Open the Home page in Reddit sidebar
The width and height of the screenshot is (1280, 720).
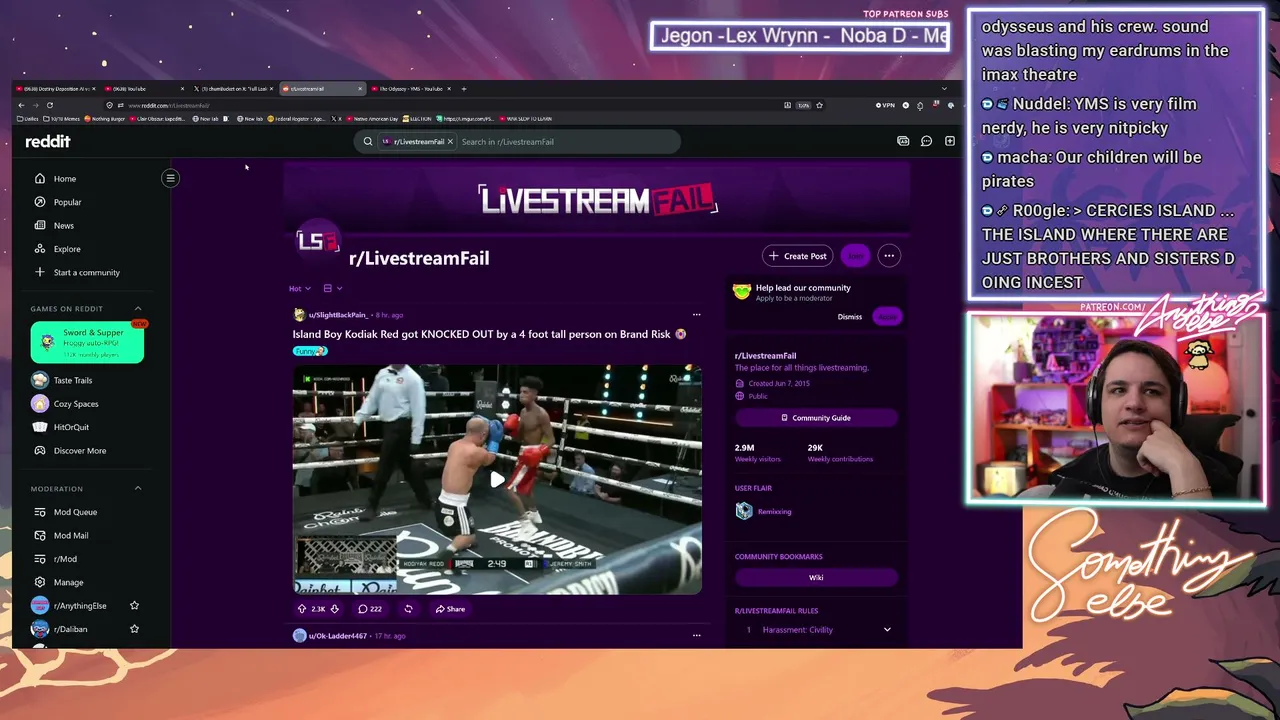[65, 179]
